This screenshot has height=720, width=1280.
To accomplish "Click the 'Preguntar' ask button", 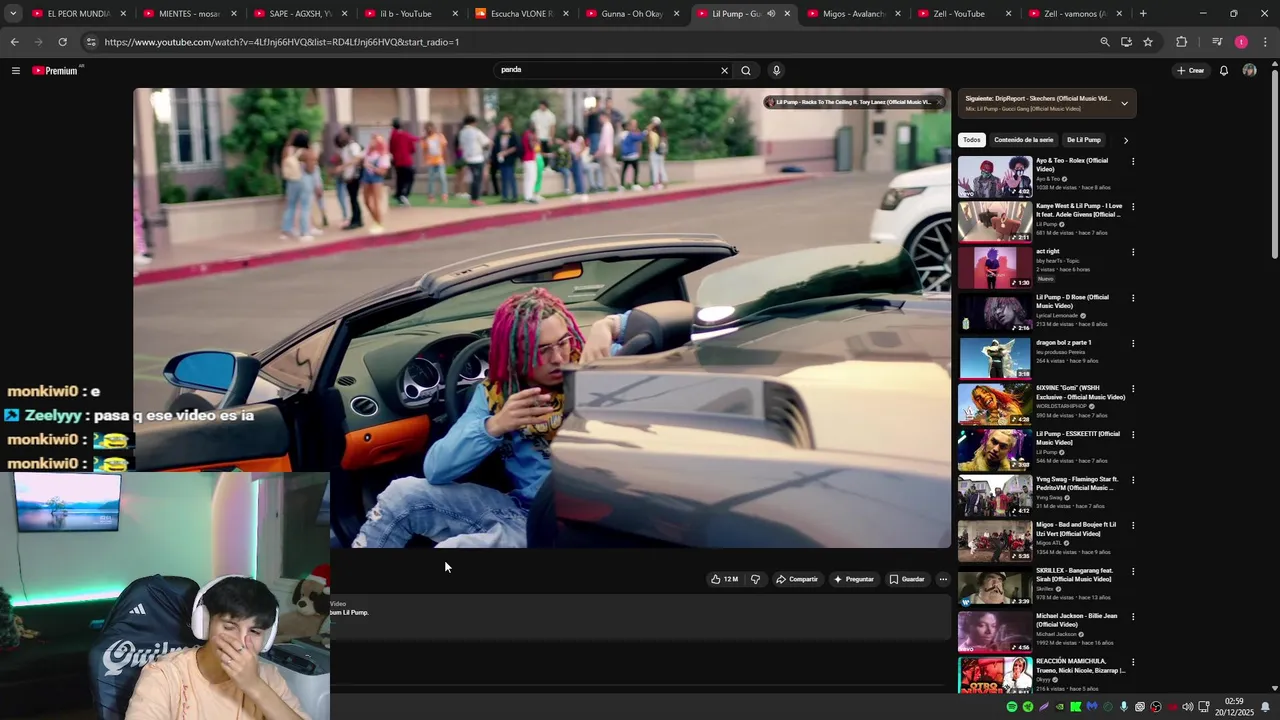I will [853, 579].
